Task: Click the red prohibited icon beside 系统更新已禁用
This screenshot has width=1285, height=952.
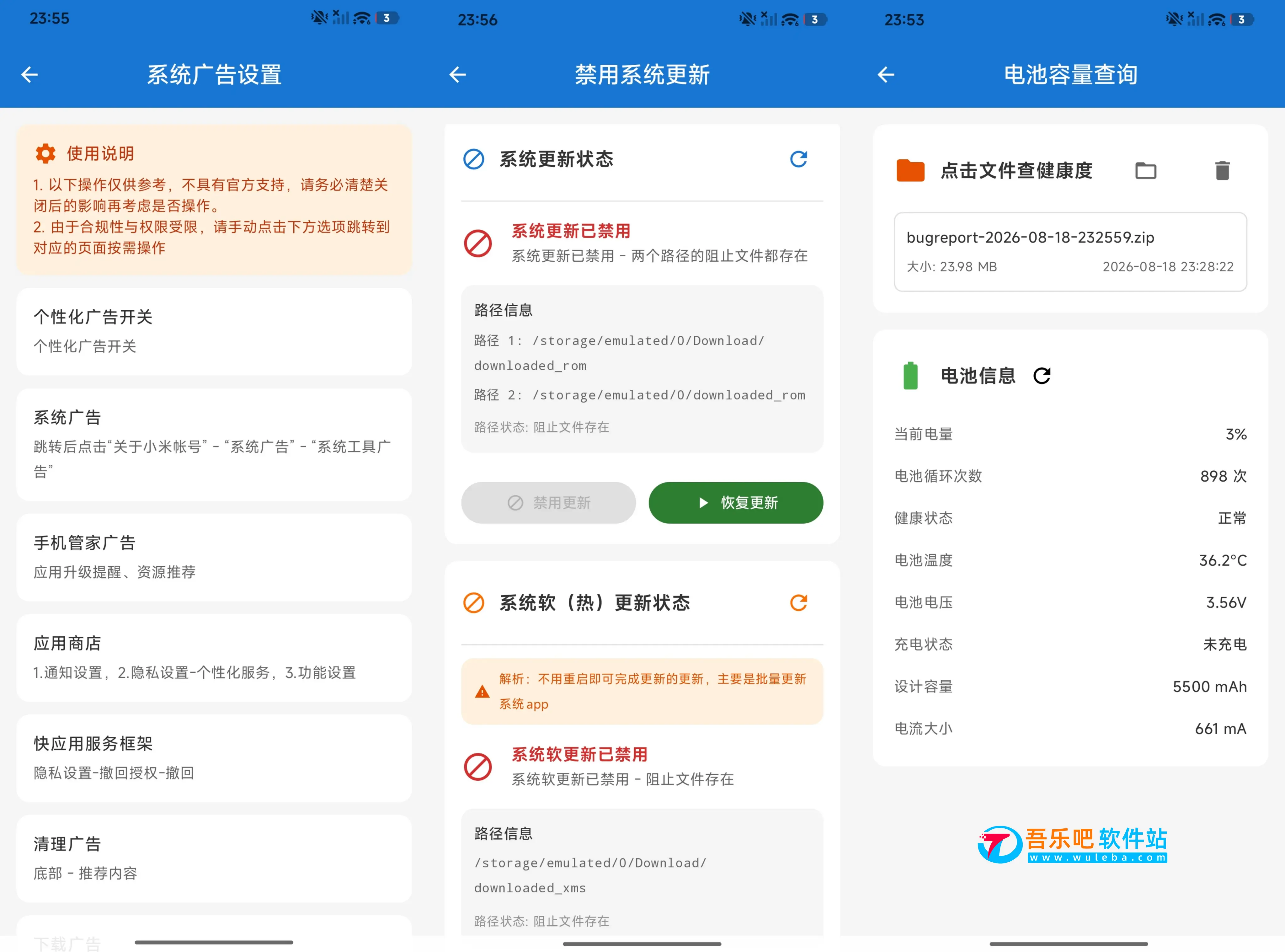Action: (478, 243)
